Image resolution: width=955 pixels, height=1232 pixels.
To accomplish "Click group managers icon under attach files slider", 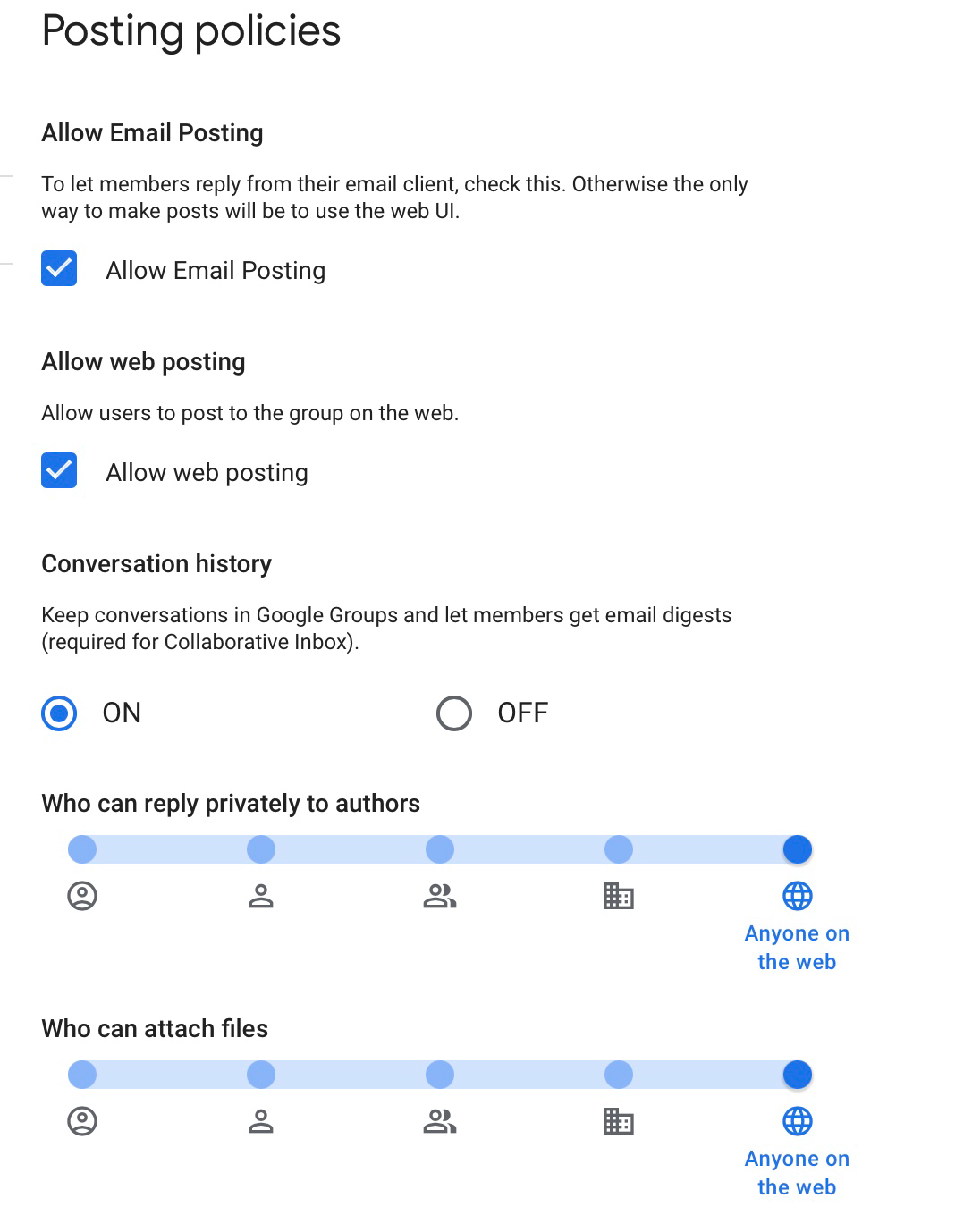I will tap(261, 1121).
